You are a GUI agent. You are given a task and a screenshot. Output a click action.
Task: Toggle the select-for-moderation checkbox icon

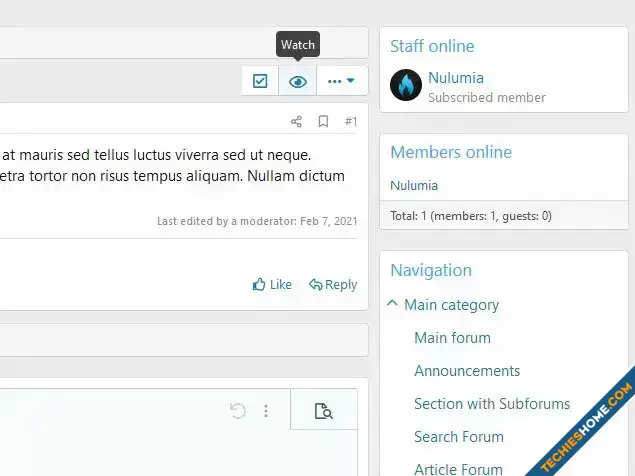tap(260, 81)
